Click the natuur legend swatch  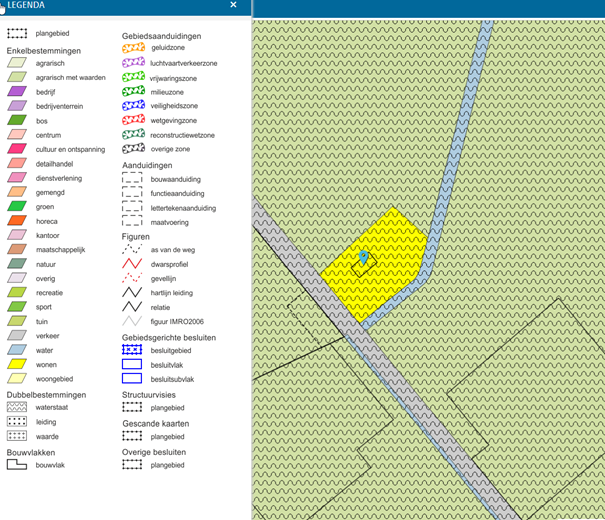point(17,264)
